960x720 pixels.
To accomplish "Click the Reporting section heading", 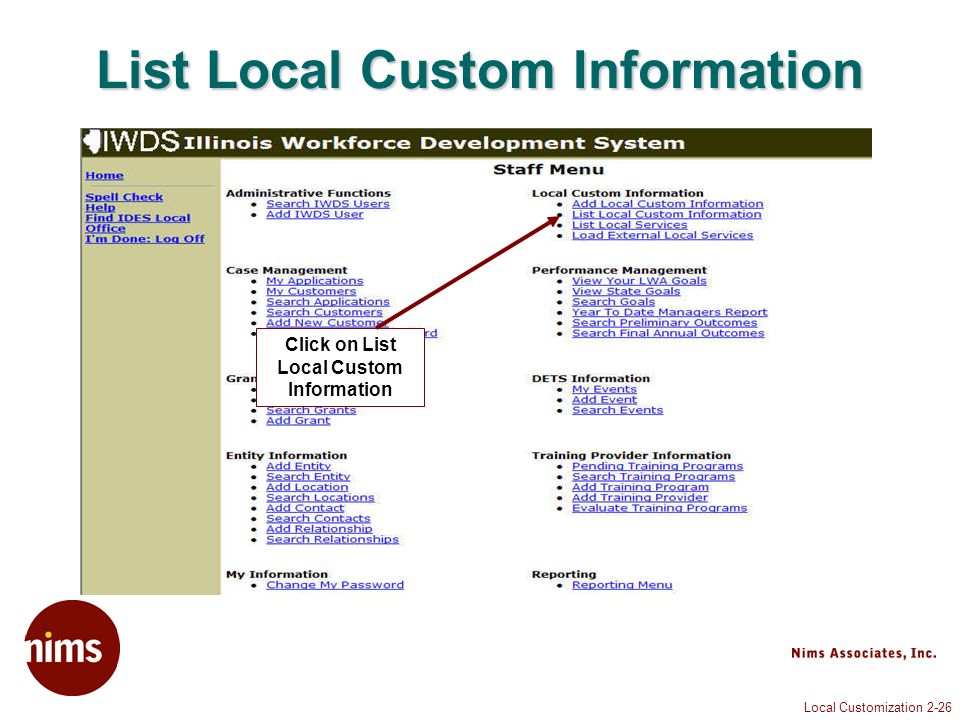I will 564,575.
